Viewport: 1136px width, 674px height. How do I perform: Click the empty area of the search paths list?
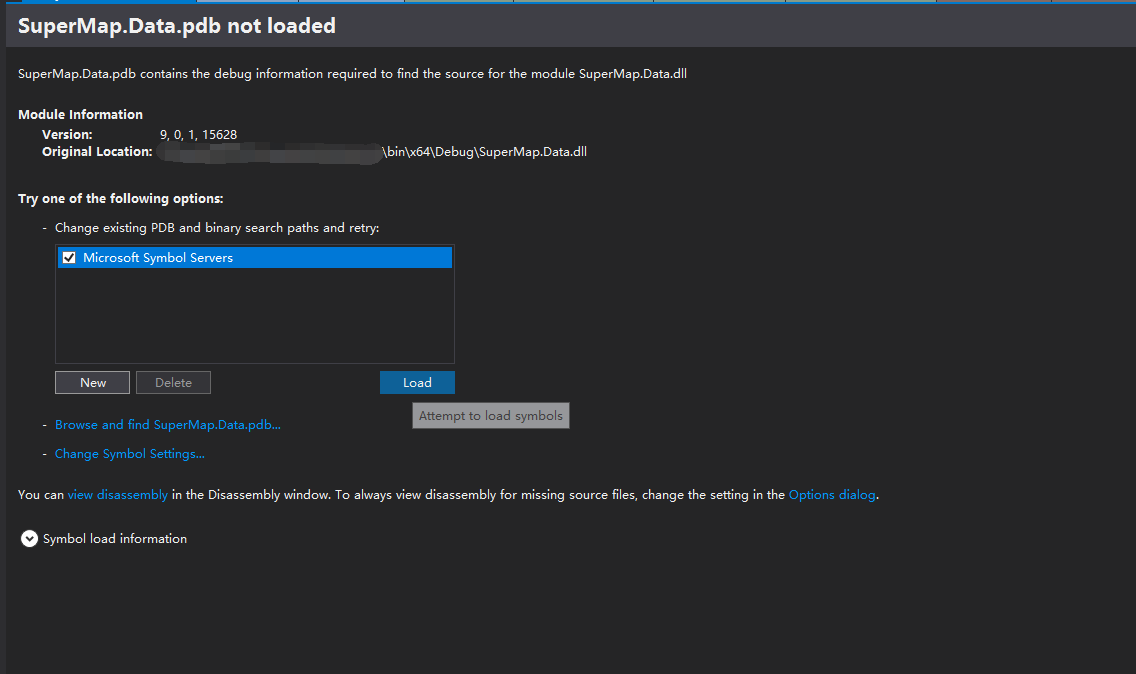tap(255, 315)
